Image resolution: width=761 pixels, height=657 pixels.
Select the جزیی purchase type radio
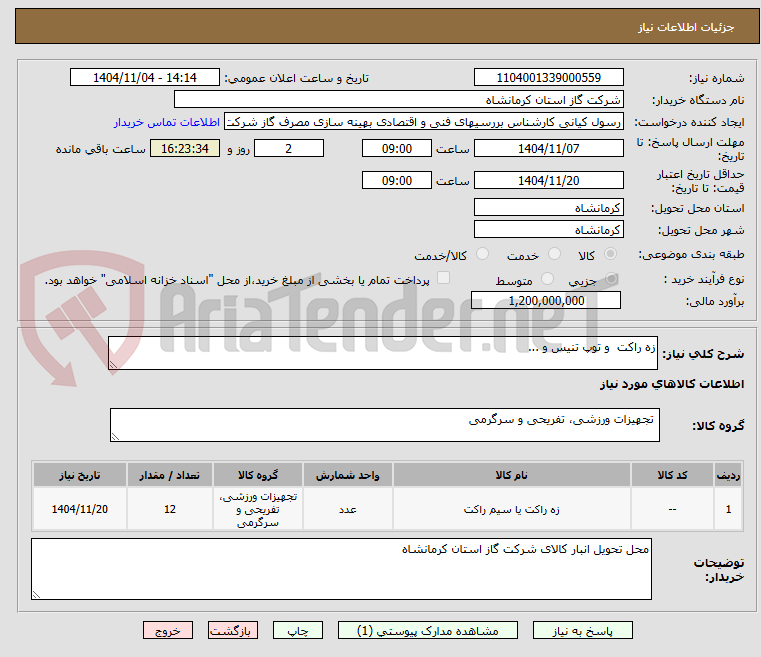pos(612,279)
